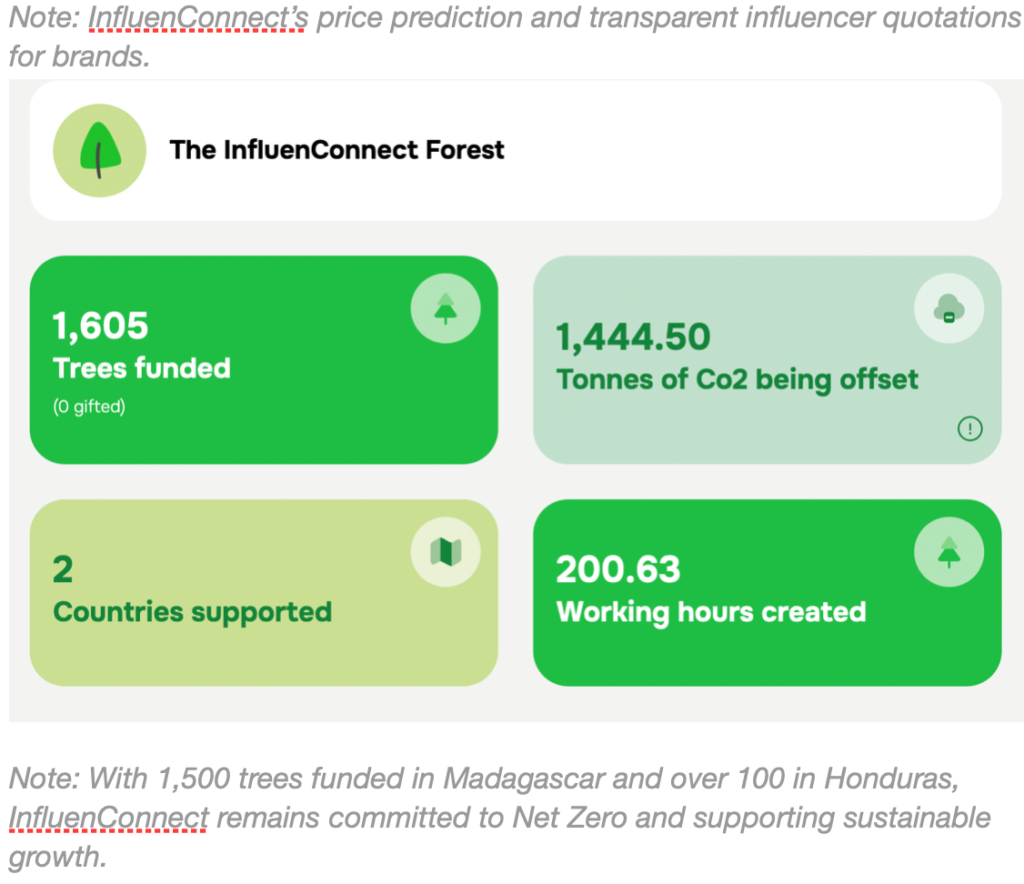The image size is (1024, 884).
Task: Click the number 2 on countries card
Action: pos(63,570)
